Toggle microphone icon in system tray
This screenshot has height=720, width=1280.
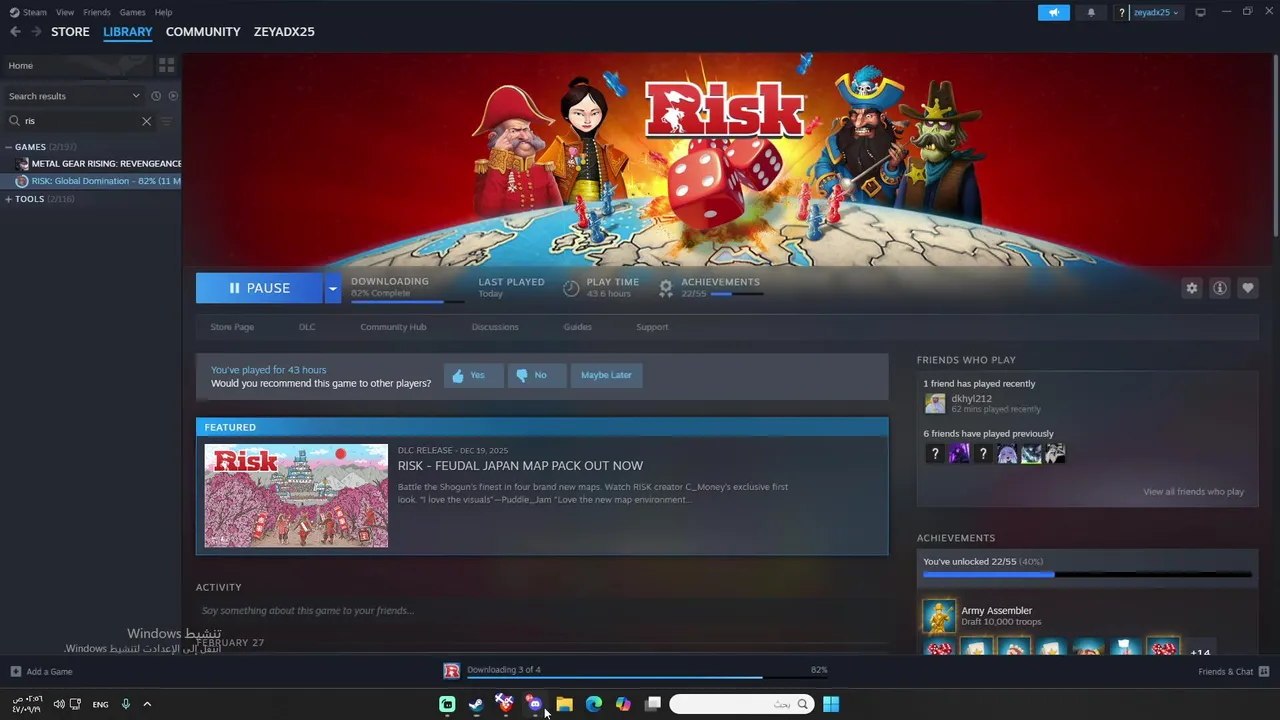click(x=126, y=704)
